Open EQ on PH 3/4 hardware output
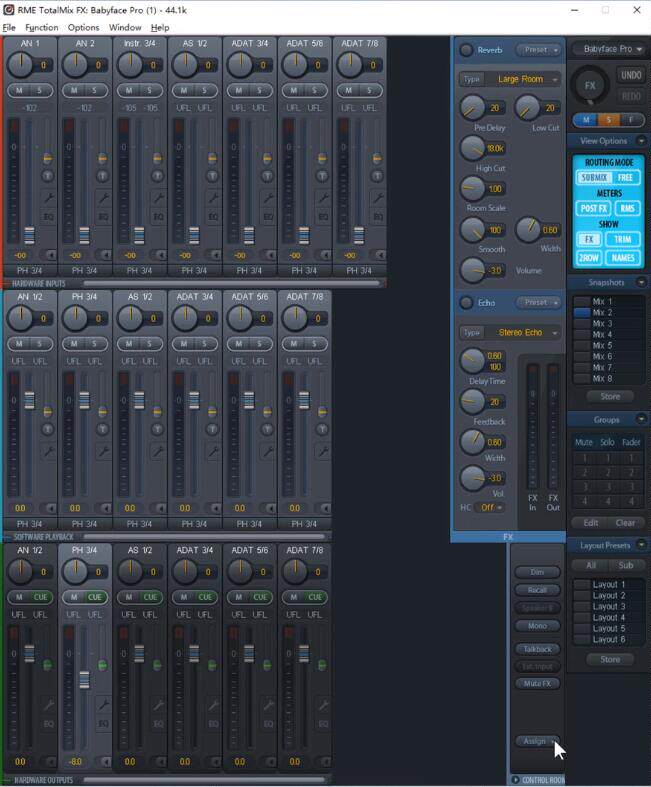The height and width of the screenshot is (787, 651). point(103,724)
